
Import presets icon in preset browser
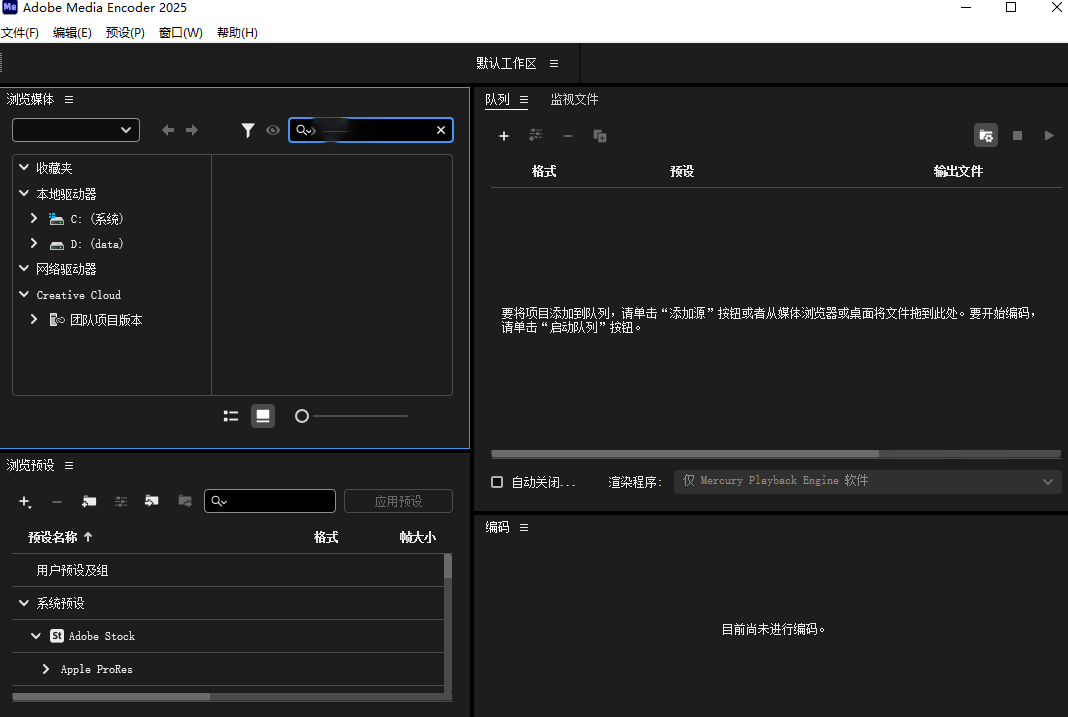(152, 502)
